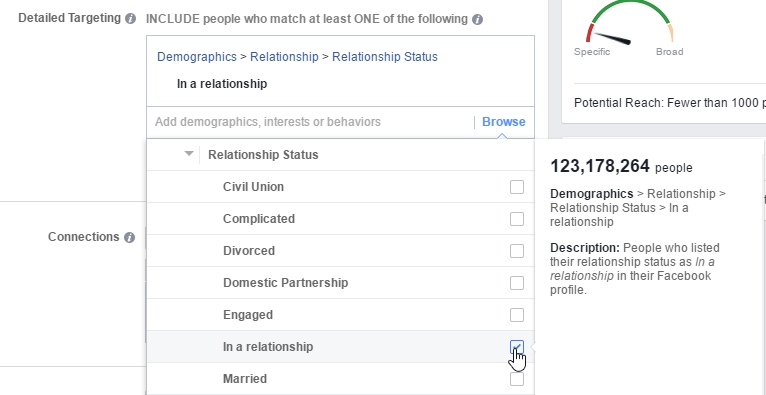This screenshot has height=395, width=766.
Task: Click the info icon beside Connections
Action: point(129,238)
